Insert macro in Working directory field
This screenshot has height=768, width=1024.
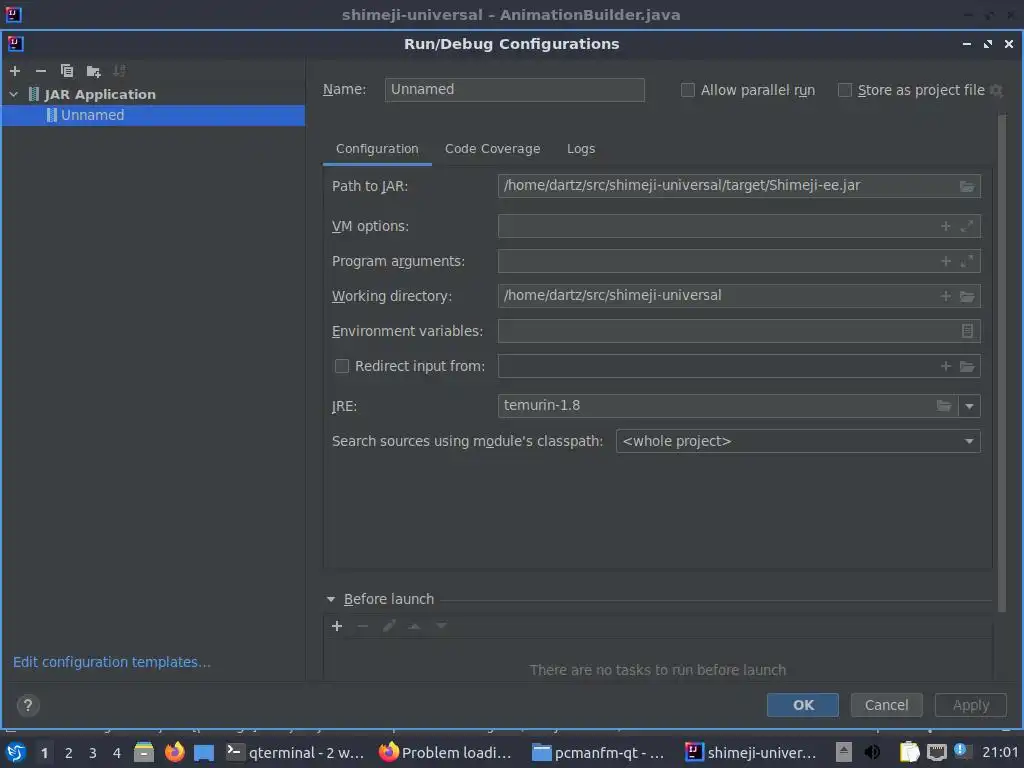click(946, 296)
